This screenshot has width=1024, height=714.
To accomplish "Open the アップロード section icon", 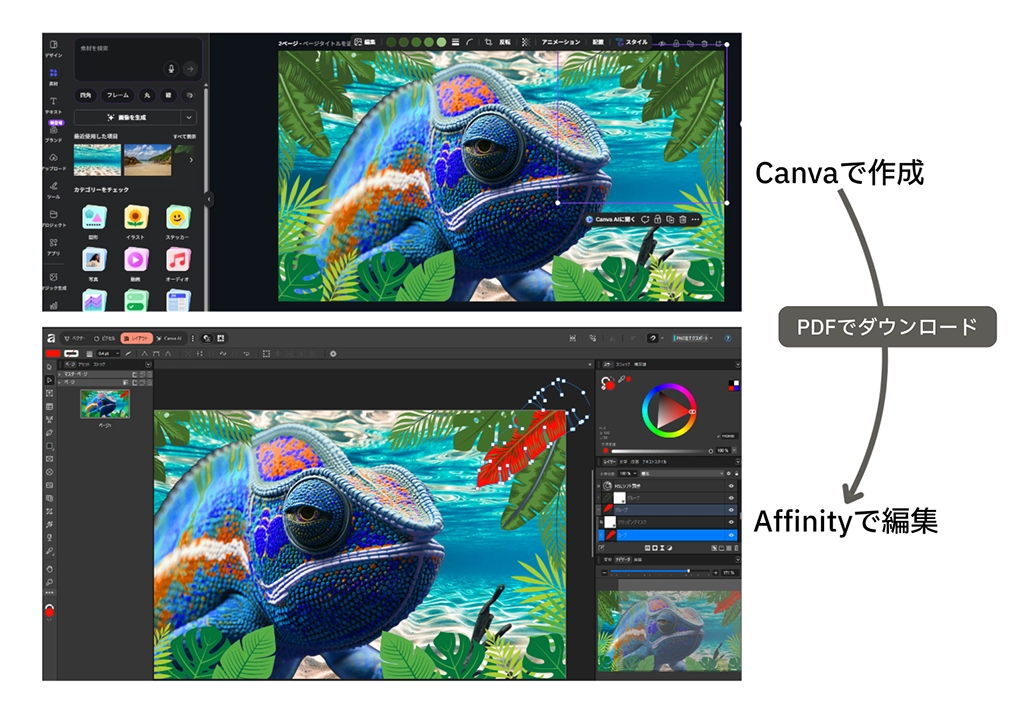I will coord(53,159).
